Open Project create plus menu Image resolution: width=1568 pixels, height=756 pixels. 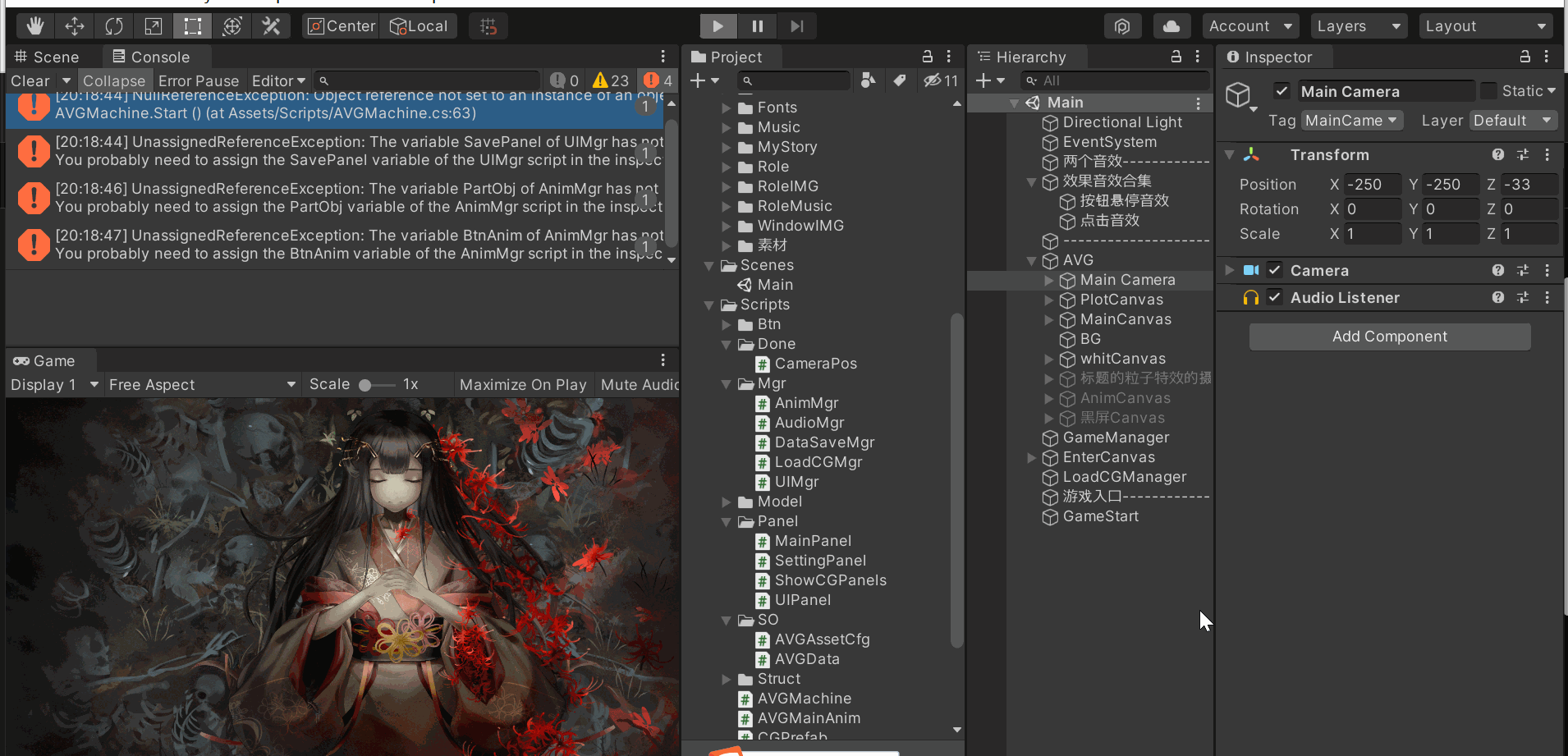705,80
